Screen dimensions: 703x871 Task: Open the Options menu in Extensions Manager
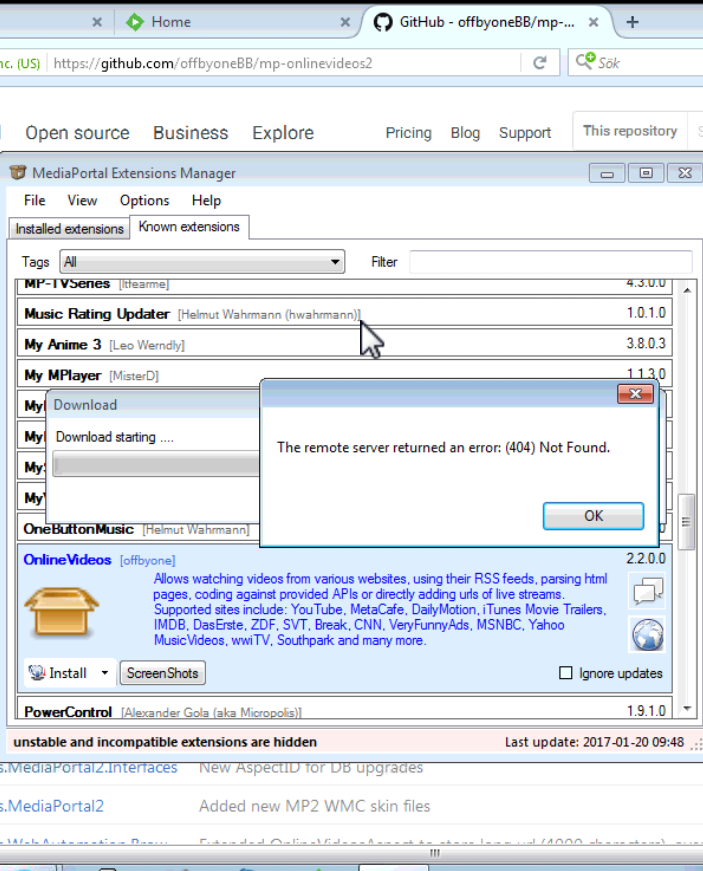tap(144, 200)
